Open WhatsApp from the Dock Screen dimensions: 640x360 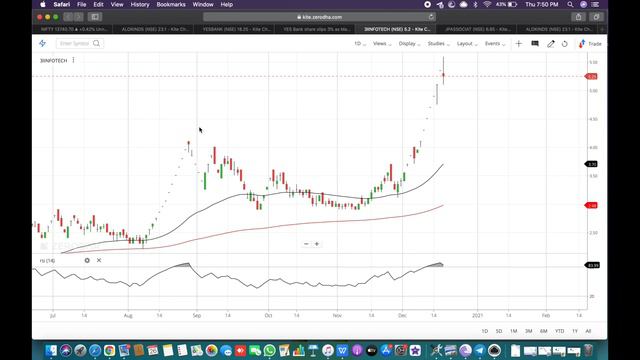coord(269,350)
